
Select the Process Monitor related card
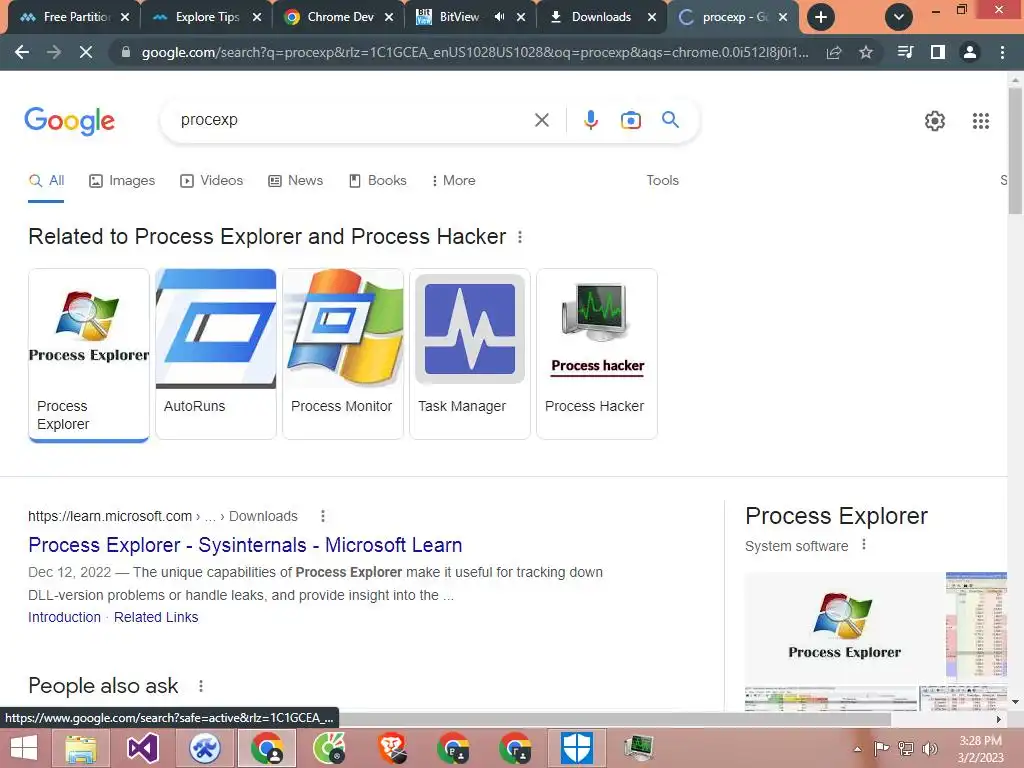pos(343,354)
